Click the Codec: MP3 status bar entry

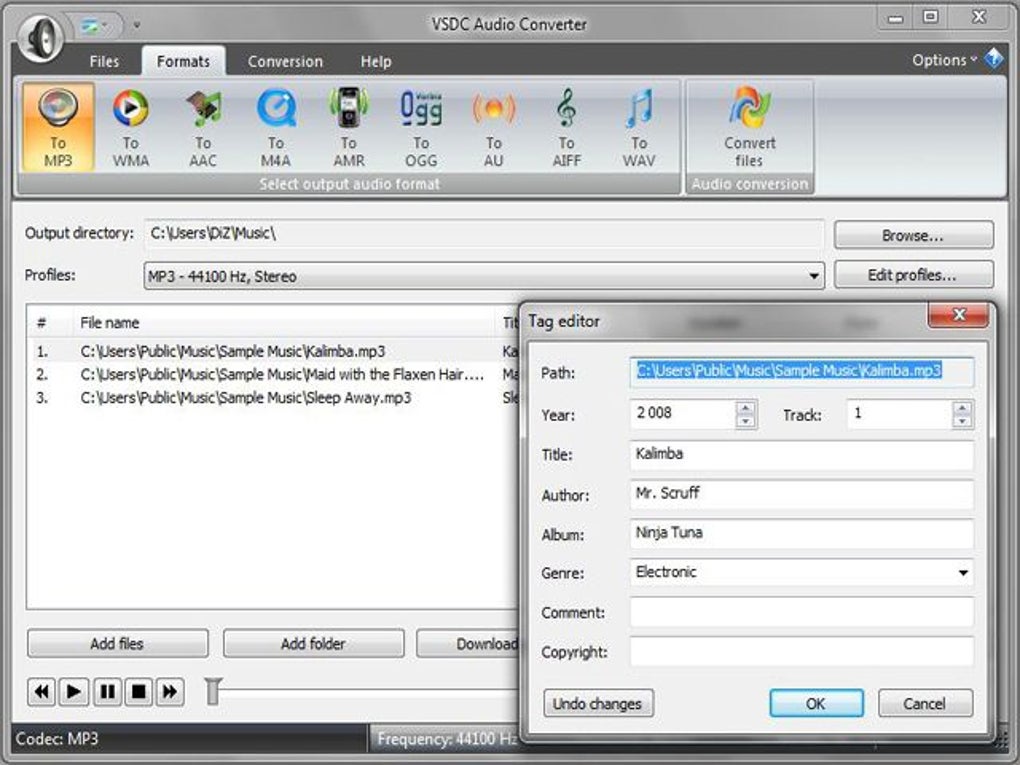(189, 739)
